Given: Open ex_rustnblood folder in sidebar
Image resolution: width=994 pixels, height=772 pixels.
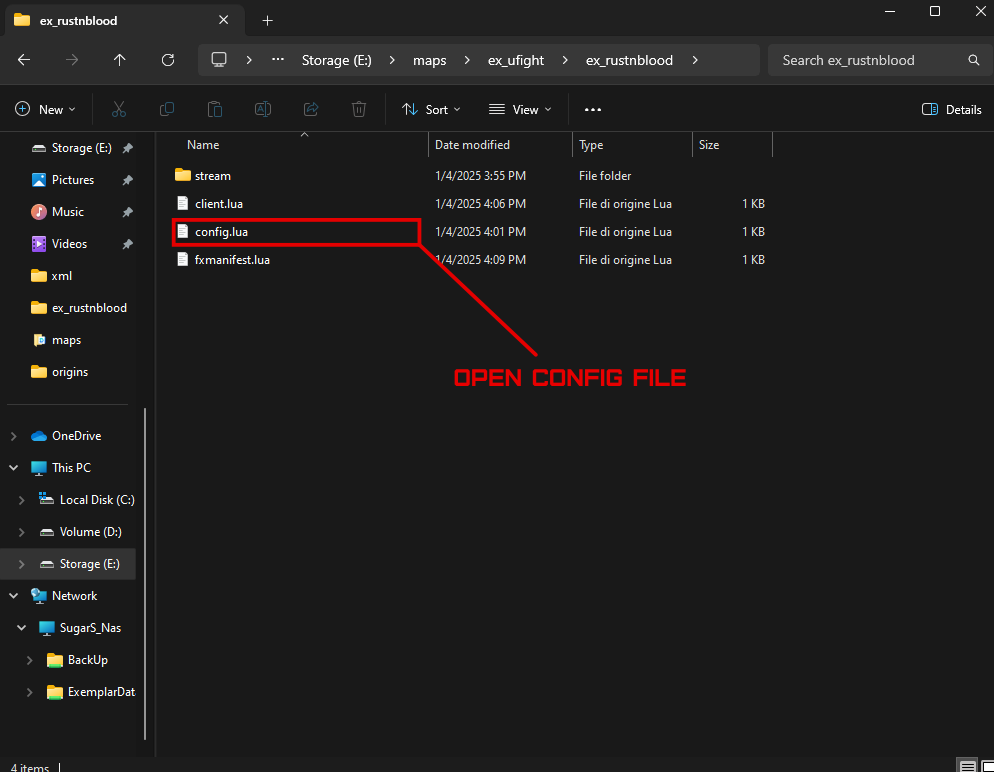Looking at the screenshot, I should click(x=79, y=308).
